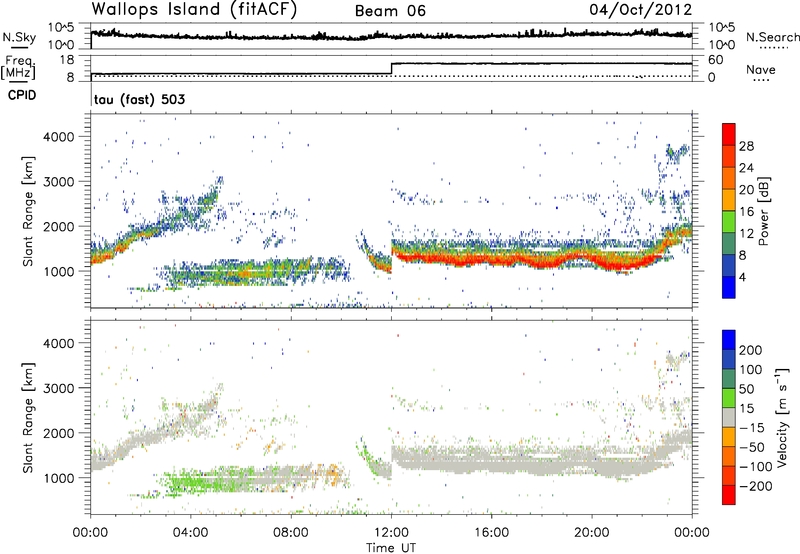
Task: Click the '-100' Velocity colorbar tick label
Action: pos(756,466)
